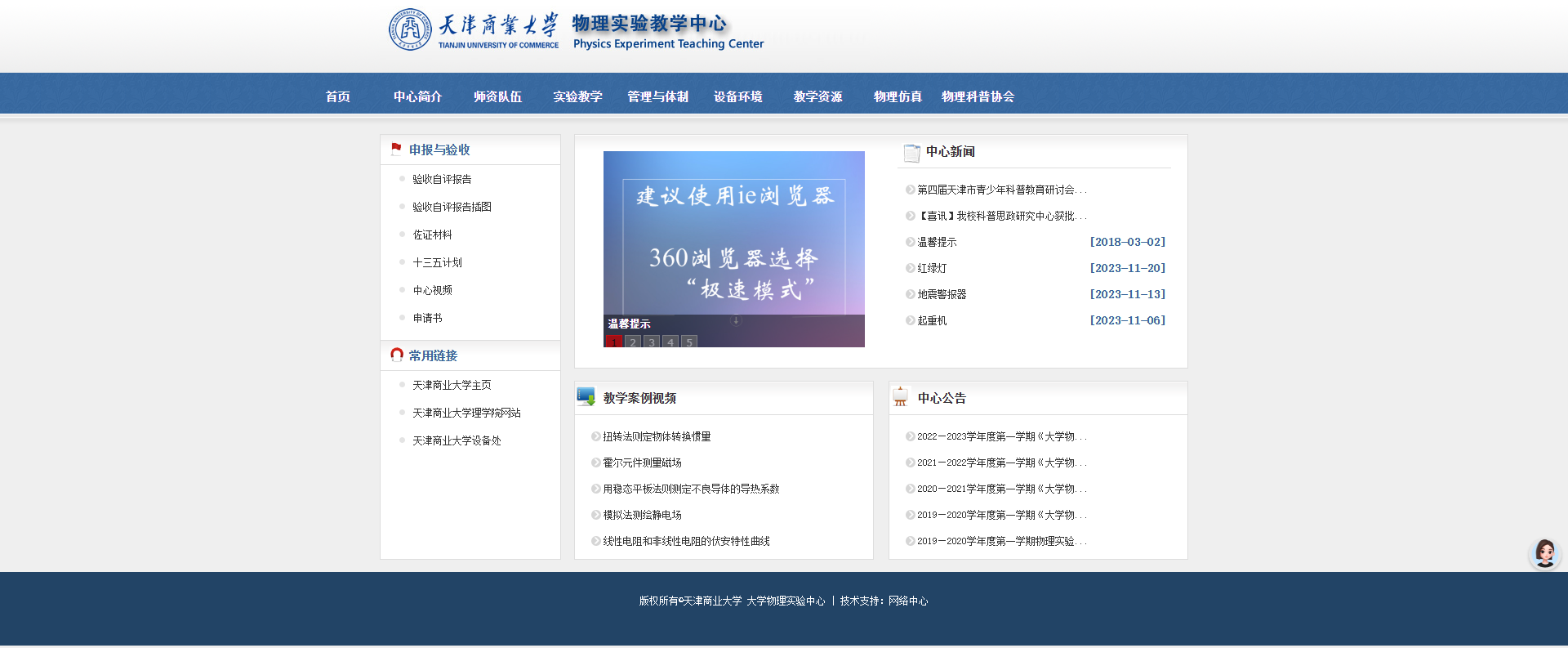Open the 十三五计划 sidebar link

tap(437, 262)
